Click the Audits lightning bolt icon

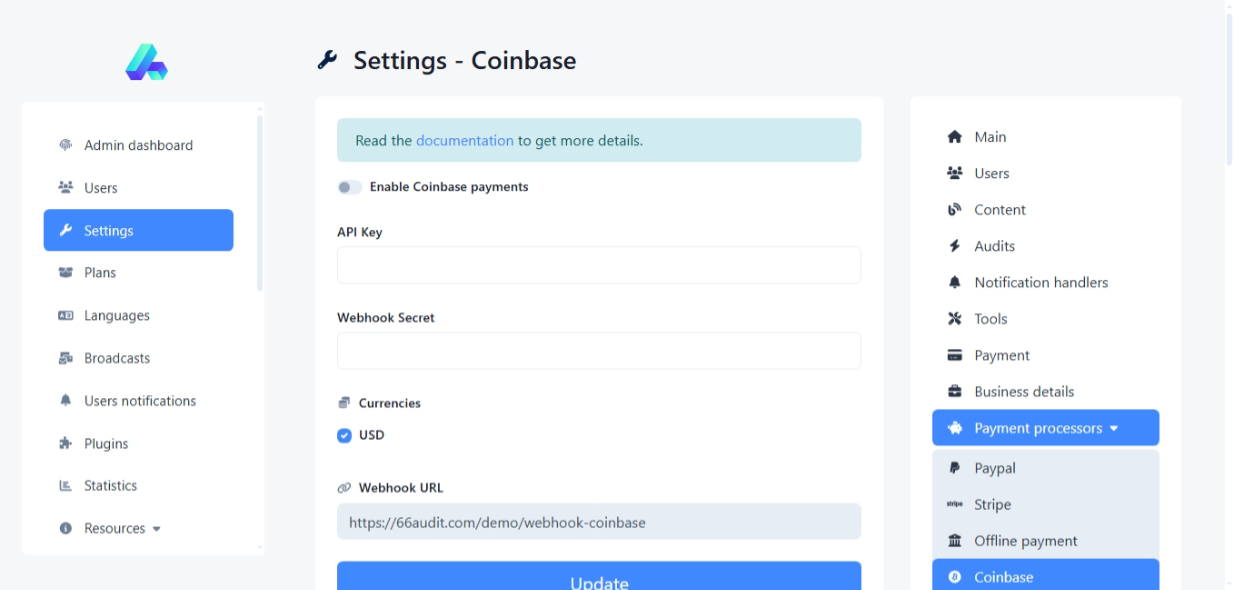pyautogui.click(x=954, y=246)
